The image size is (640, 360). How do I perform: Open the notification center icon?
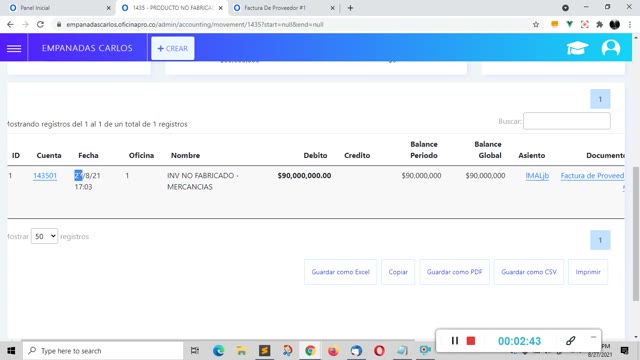point(624,351)
